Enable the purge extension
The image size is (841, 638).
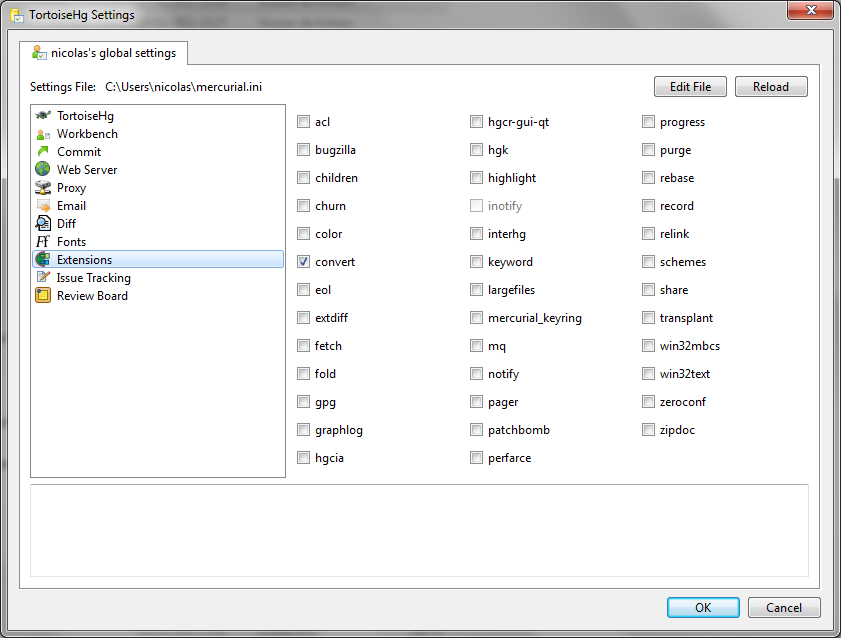649,150
